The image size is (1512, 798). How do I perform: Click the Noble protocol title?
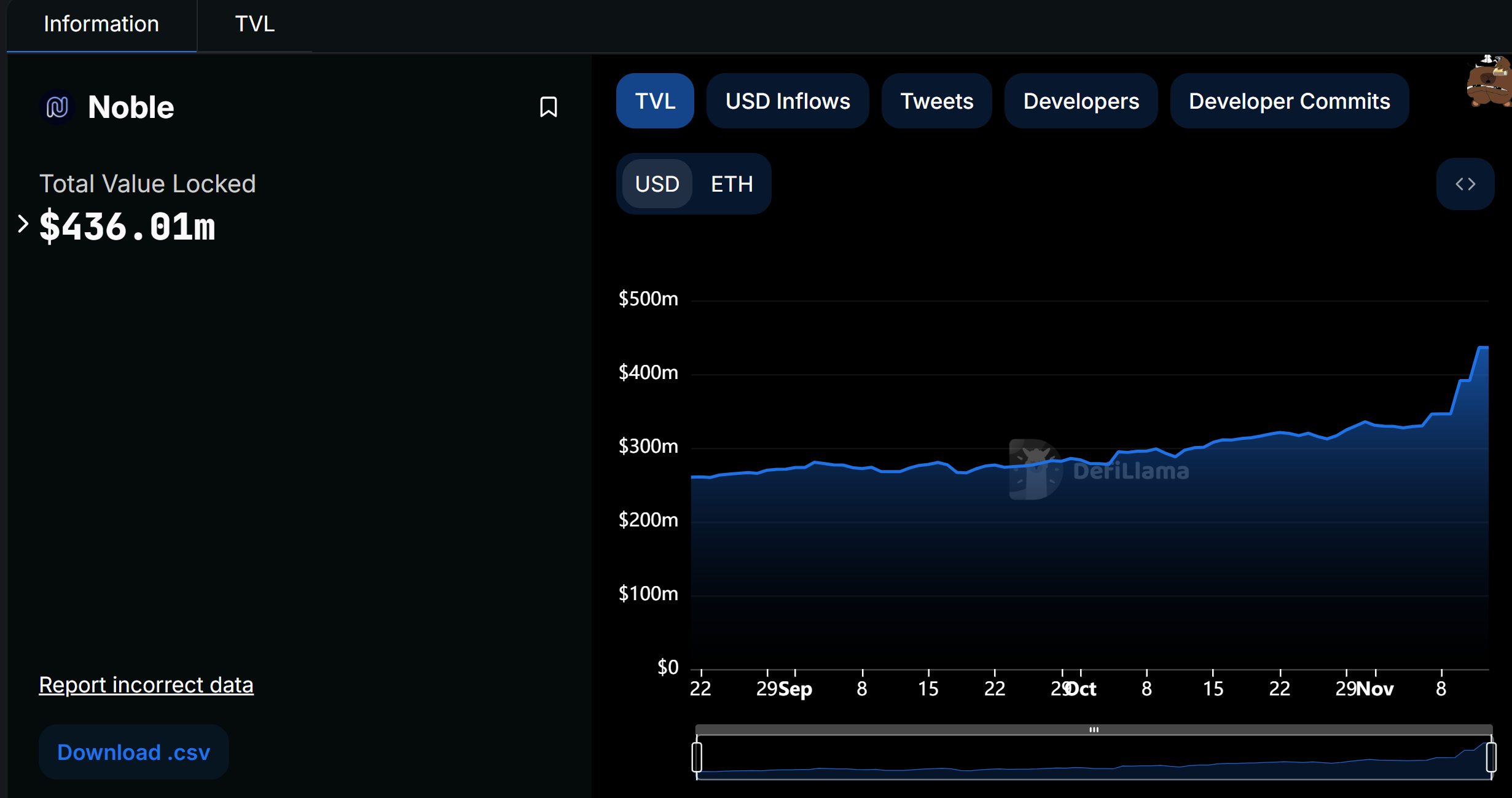tap(131, 107)
